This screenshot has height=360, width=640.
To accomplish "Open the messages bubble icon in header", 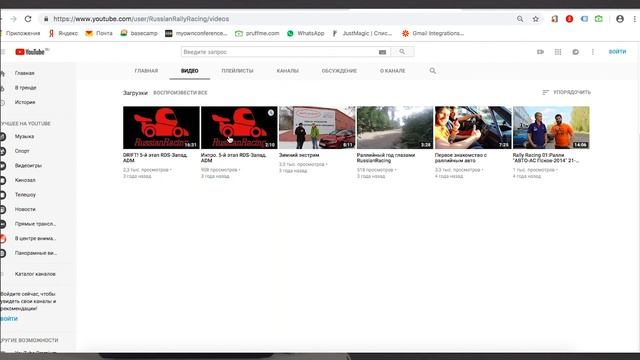I will pos(576,52).
